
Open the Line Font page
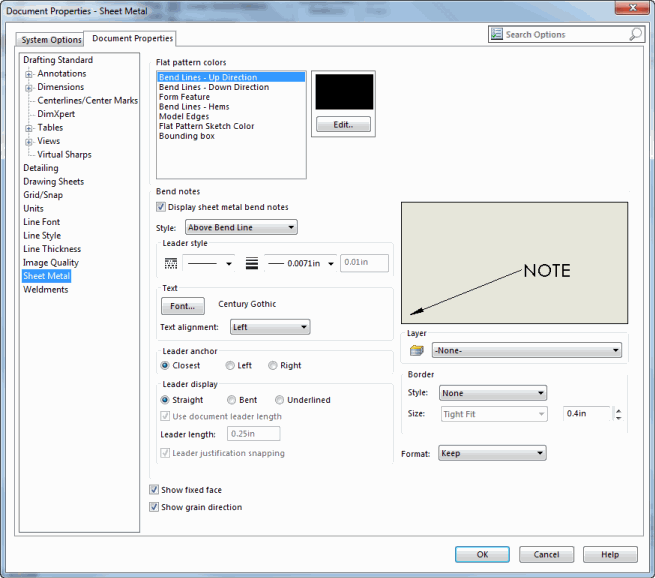(41, 222)
